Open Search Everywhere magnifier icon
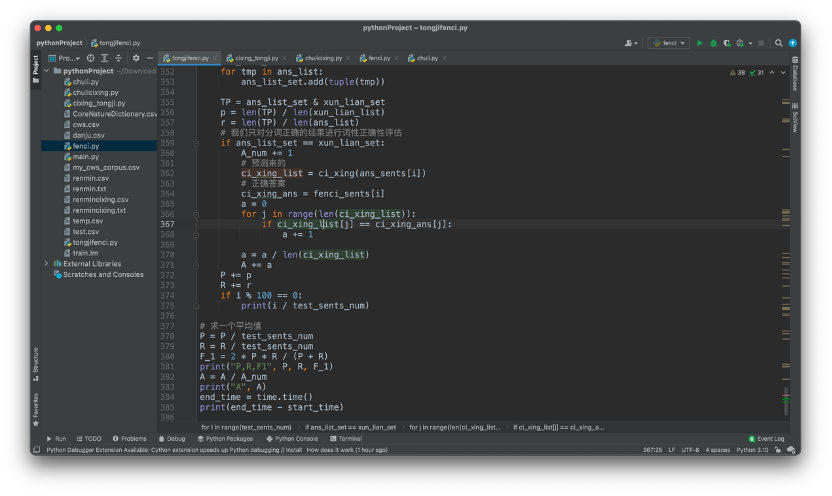Image resolution: width=832 pixels, height=496 pixels. pos(778,43)
